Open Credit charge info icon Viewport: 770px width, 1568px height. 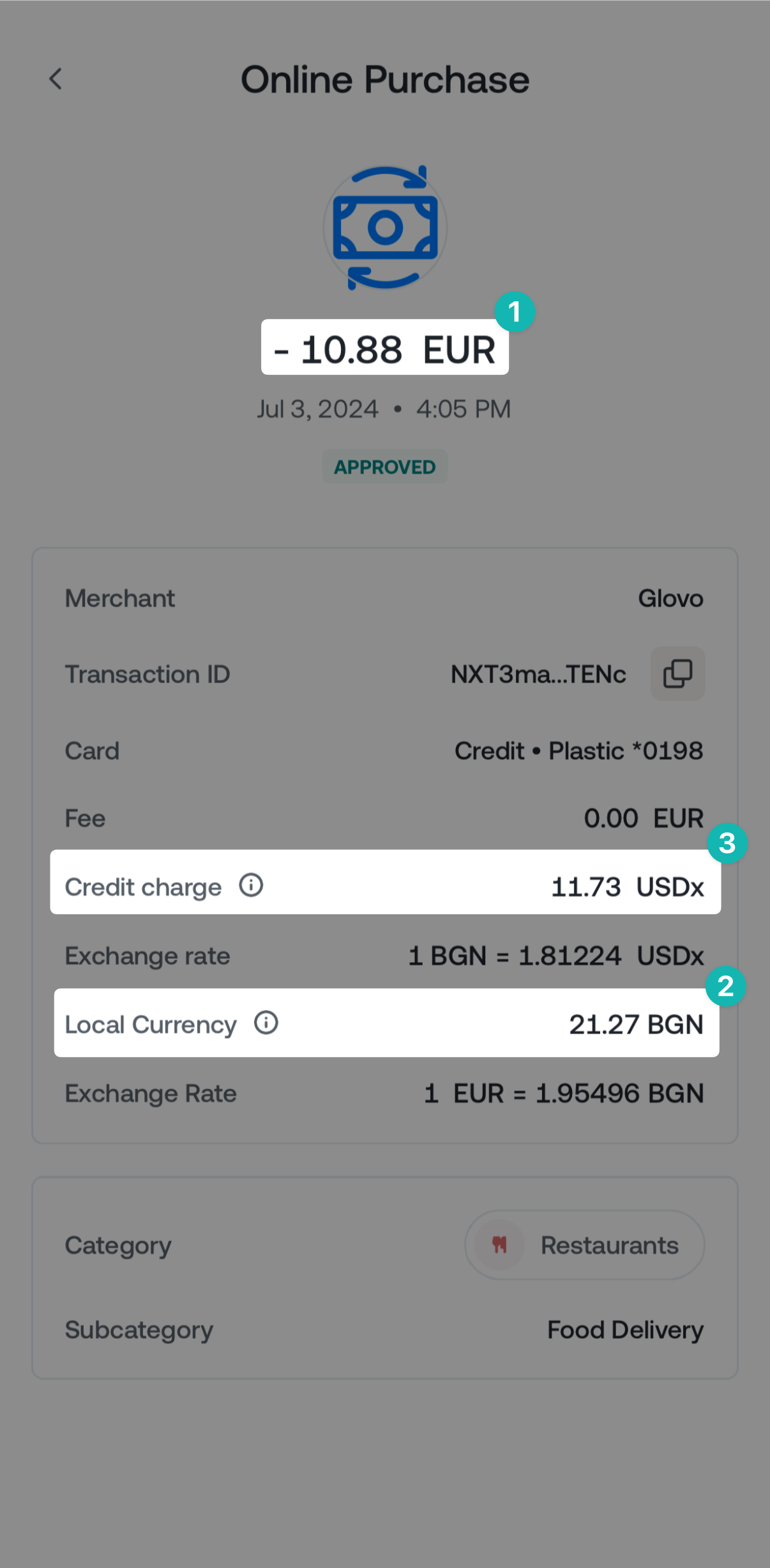(251, 886)
